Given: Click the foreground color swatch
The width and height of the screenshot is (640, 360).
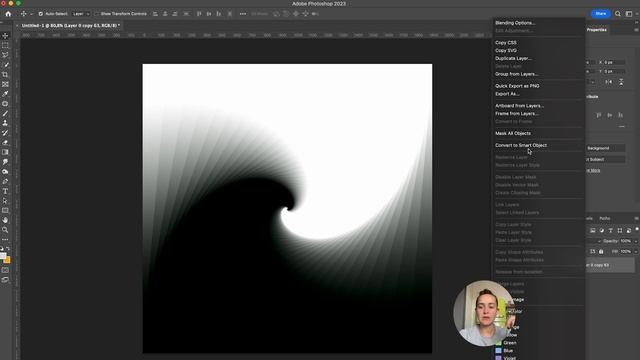Looking at the screenshot, I should pos(3,256).
